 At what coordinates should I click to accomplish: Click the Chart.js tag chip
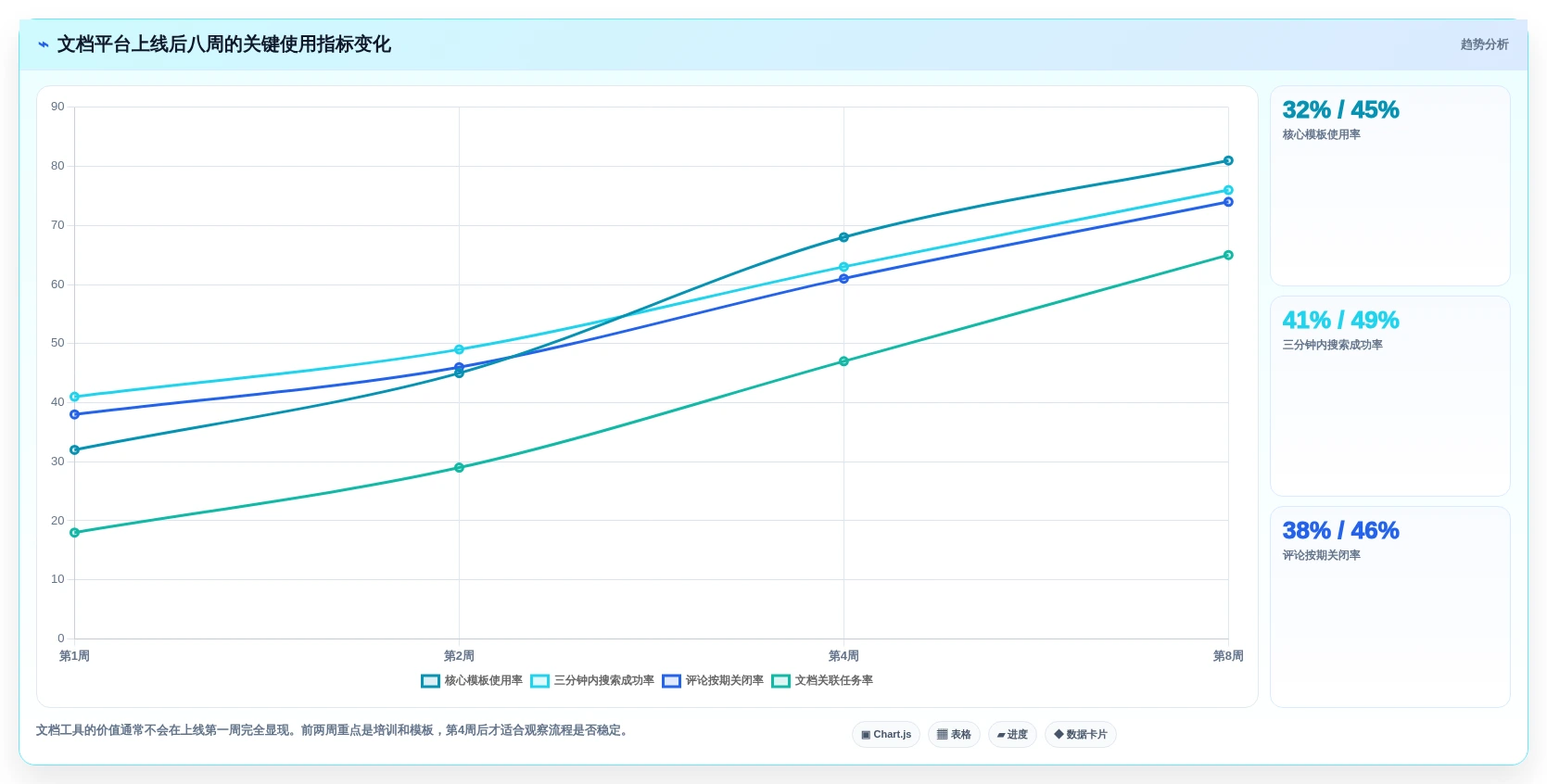click(x=886, y=735)
